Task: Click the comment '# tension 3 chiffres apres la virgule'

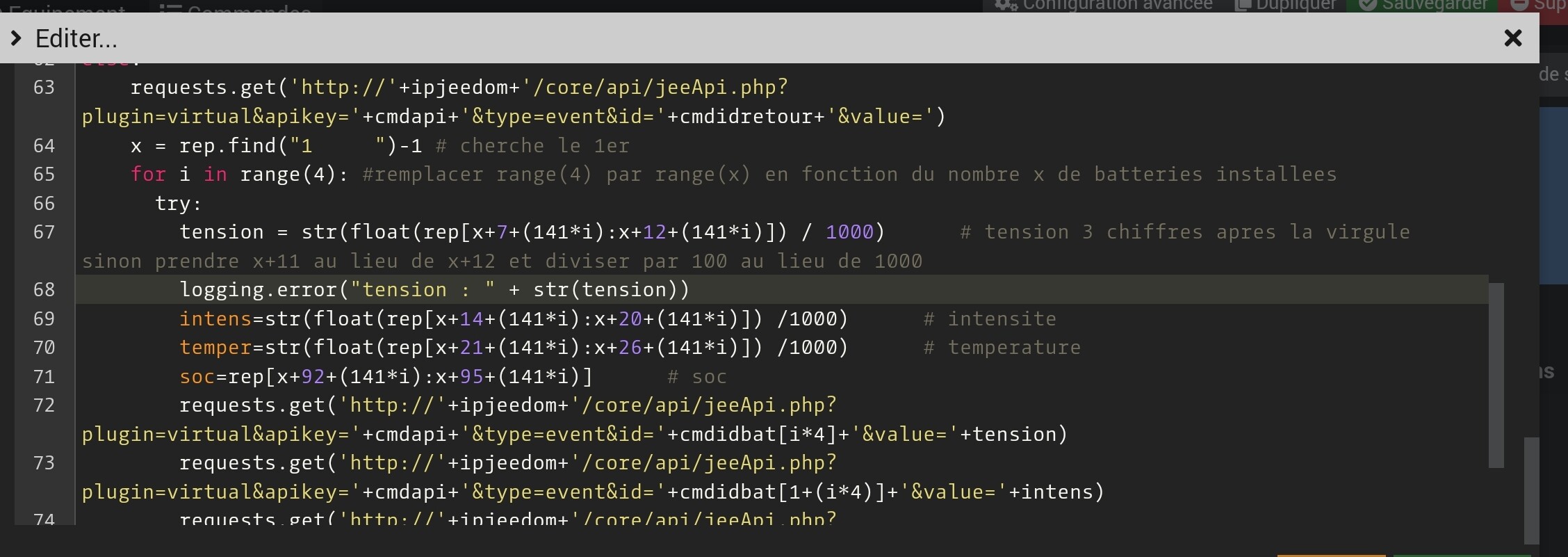Action: [x=1185, y=232]
